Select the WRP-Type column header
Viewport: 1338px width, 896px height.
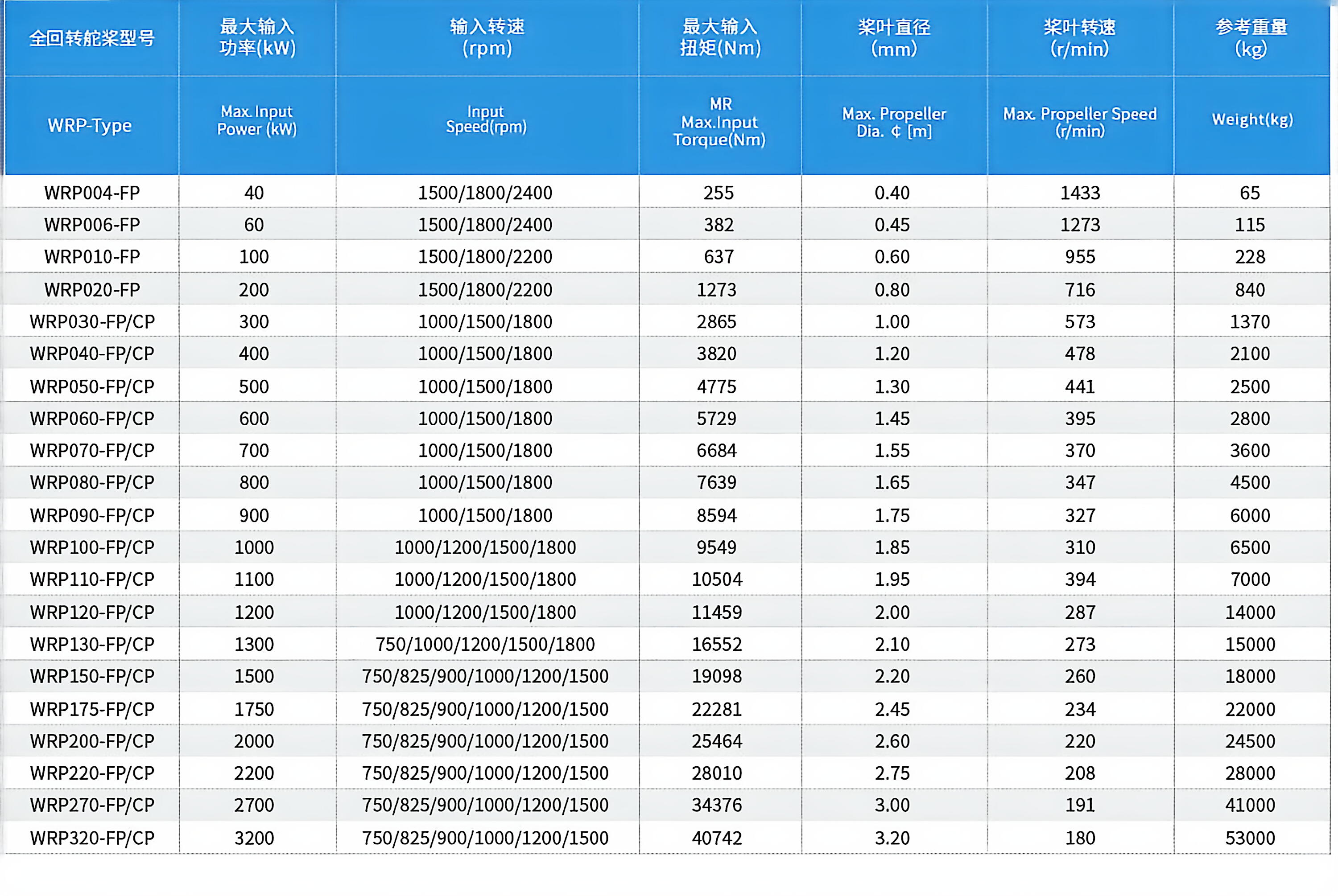[90, 125]
